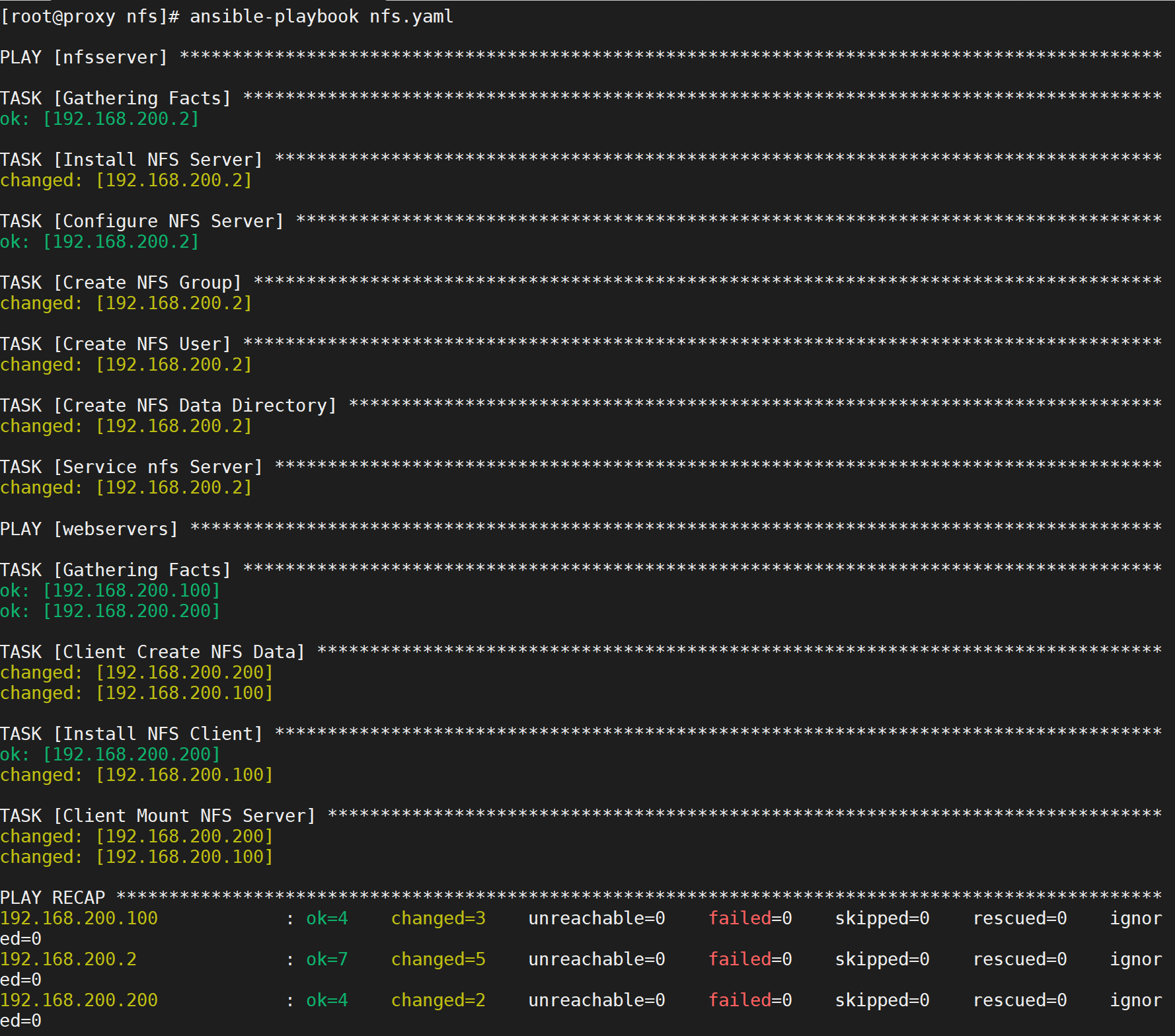Click 'ok: [192.168.200.200]' under Install NFS Client
Viewport: 1175px width, 1036px height.
tap(110, 755)
